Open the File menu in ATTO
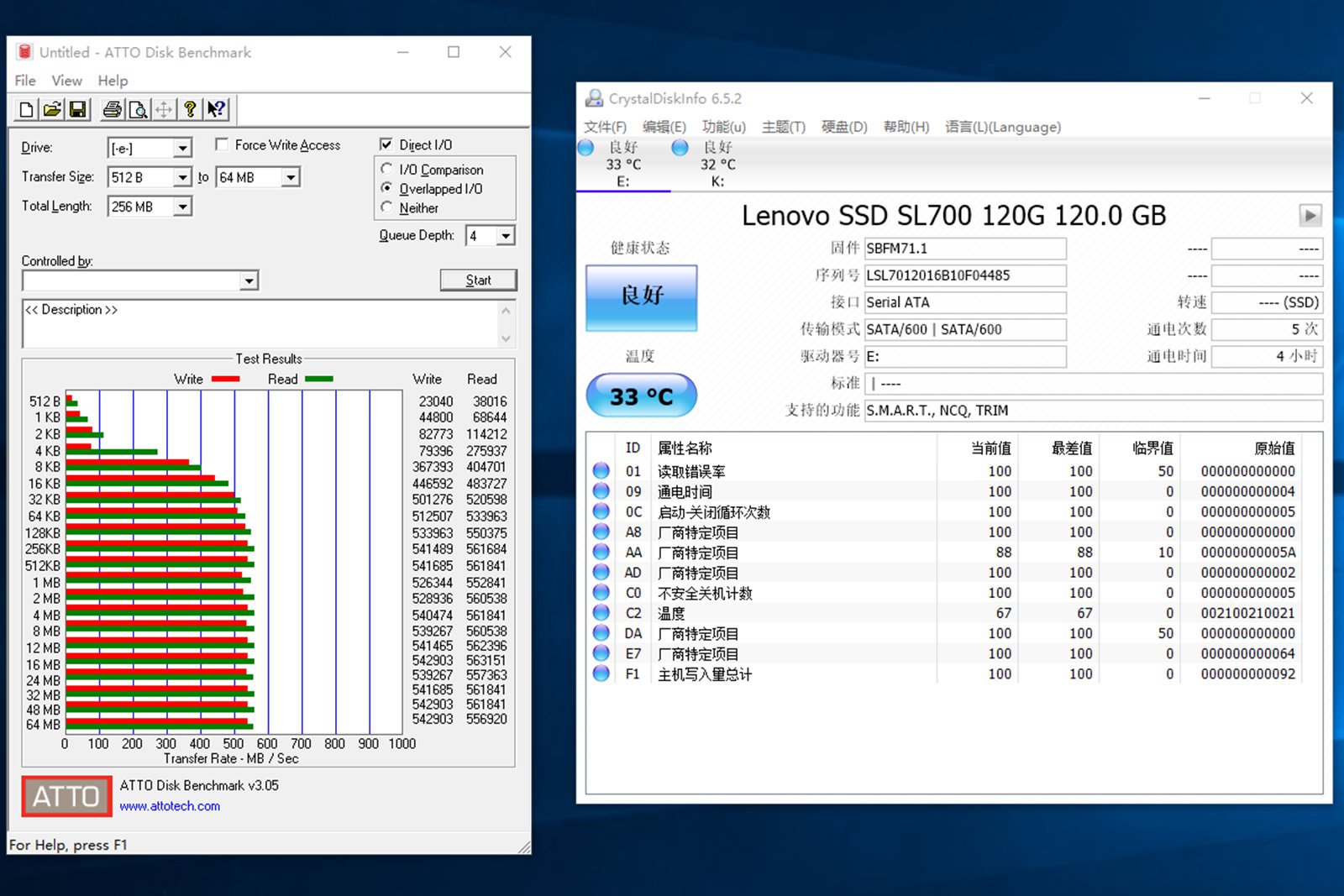The width and height of the screenshot is (1344, 896). (x=24, y=81)
